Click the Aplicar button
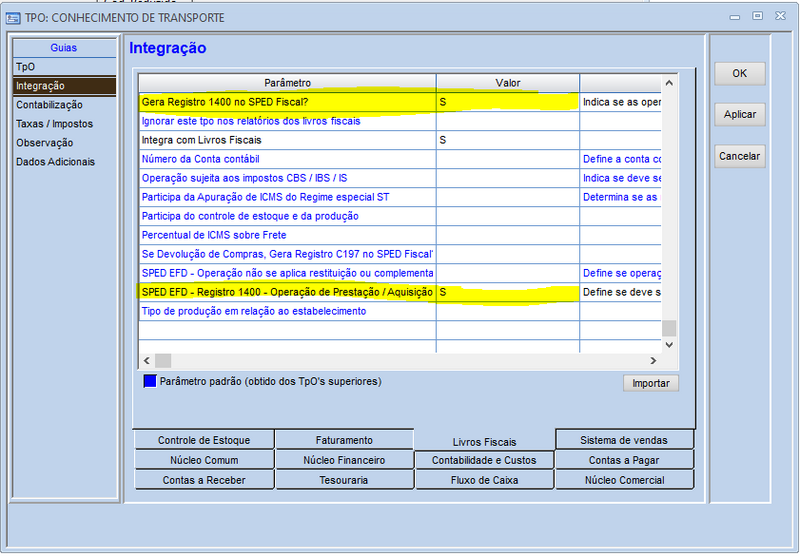Screen dimensions: 800x556 (x=739, y=115)
